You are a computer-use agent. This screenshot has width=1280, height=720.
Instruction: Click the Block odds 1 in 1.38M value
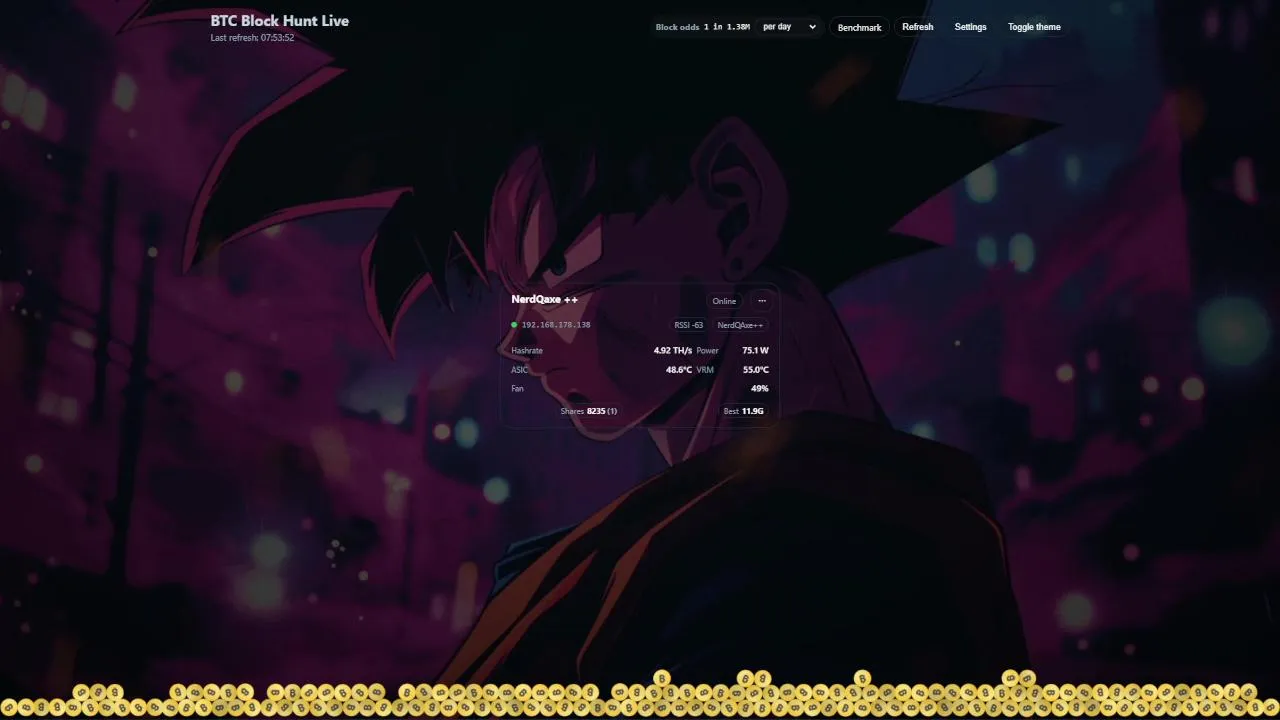[703, 27]
